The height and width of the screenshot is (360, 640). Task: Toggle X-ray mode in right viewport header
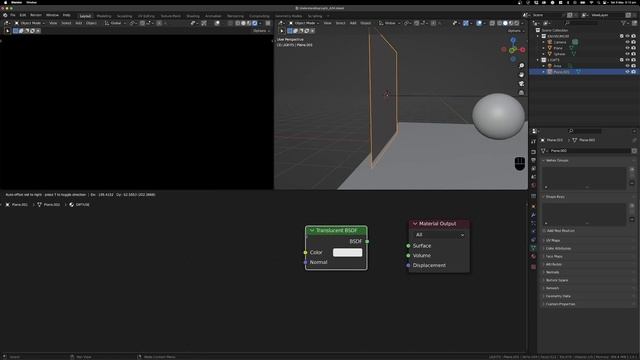[x=492, y=23]
